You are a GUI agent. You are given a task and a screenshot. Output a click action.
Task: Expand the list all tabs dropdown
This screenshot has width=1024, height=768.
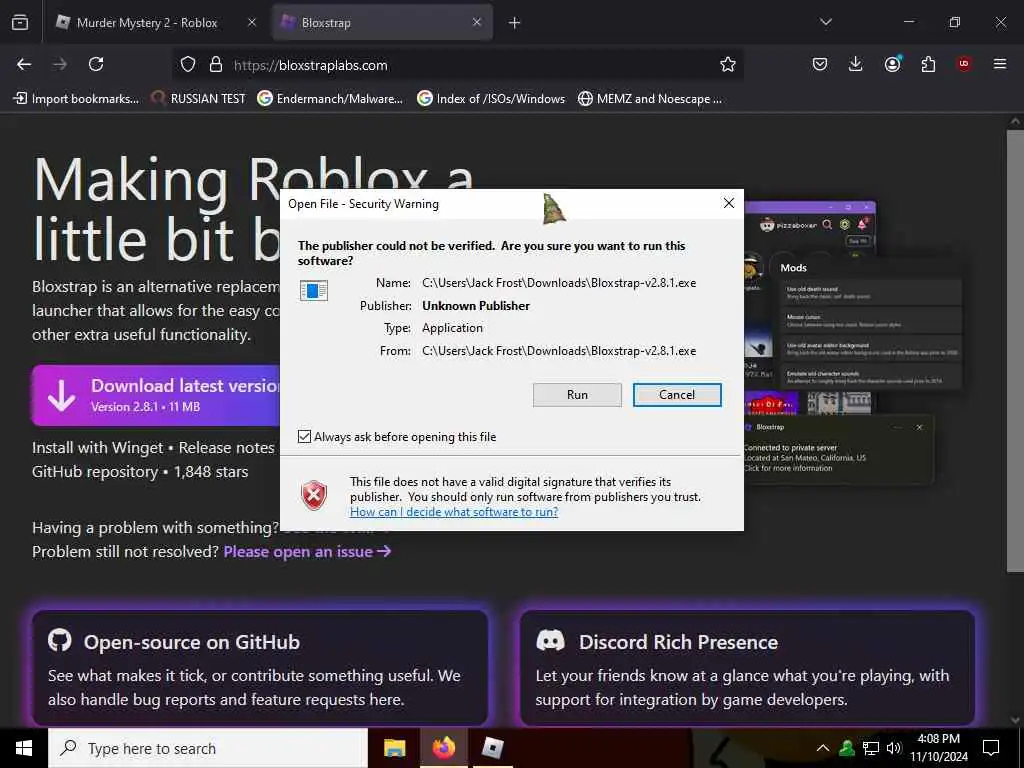[826, 22]
